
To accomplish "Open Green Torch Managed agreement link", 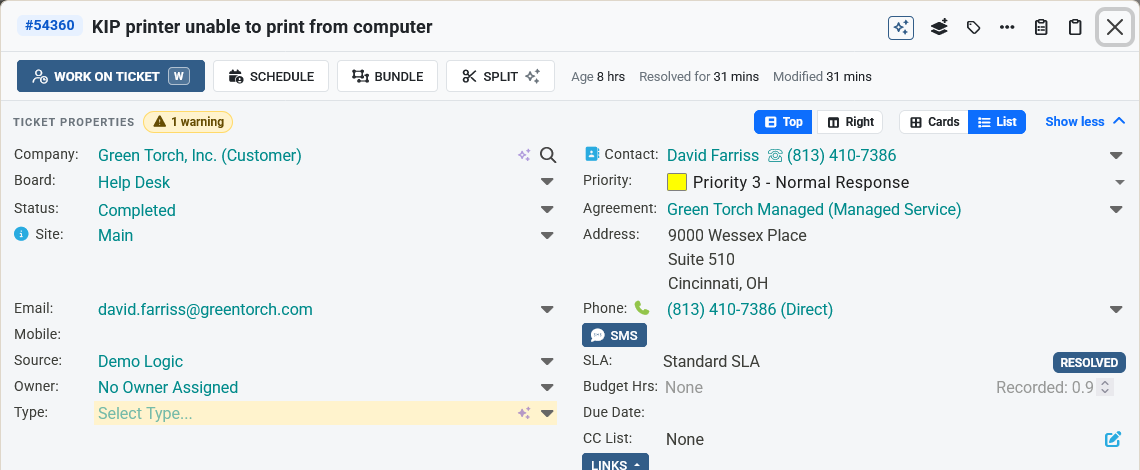I will pos(814,210).
